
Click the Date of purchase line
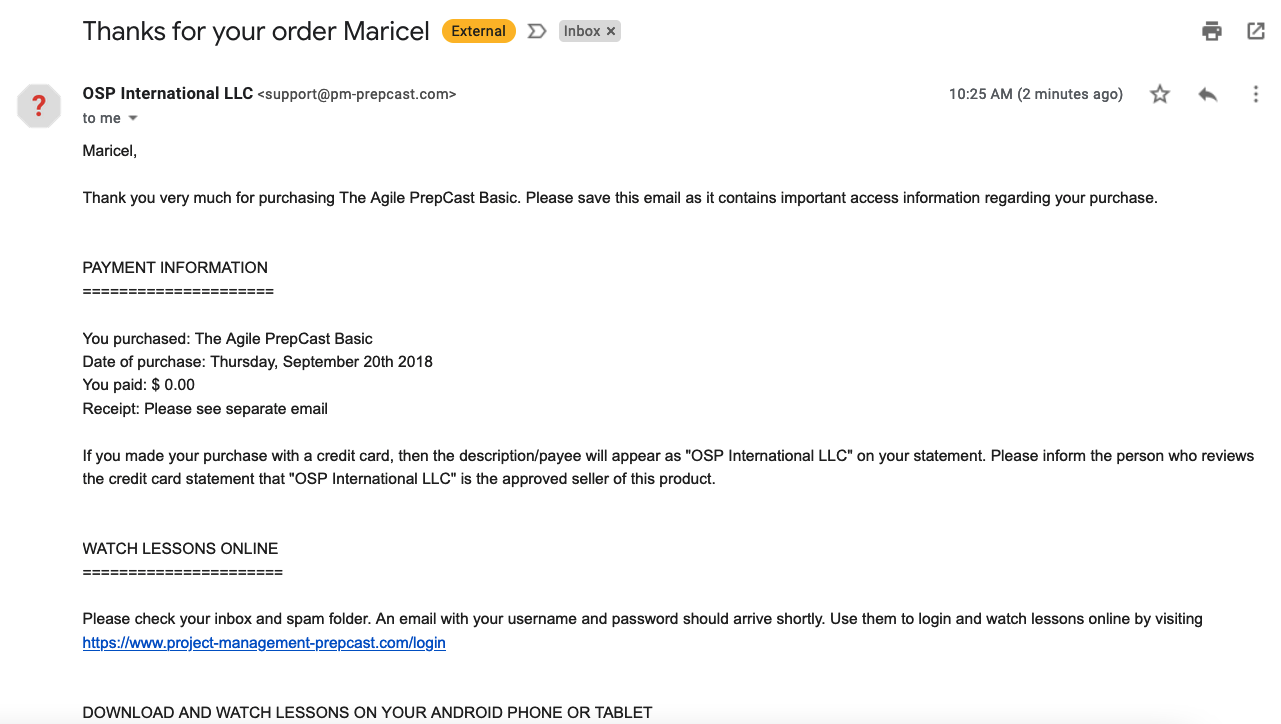(258, 362)
